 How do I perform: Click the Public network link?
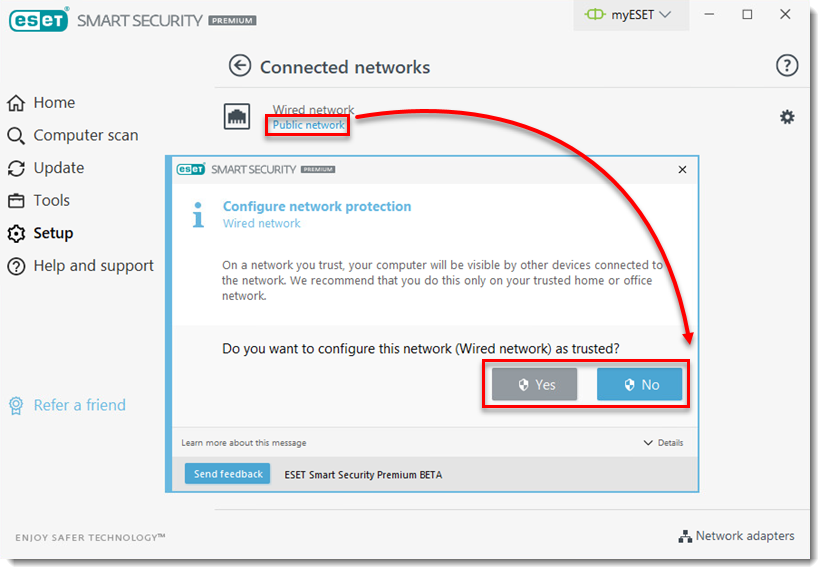click(x=308, y=126)
